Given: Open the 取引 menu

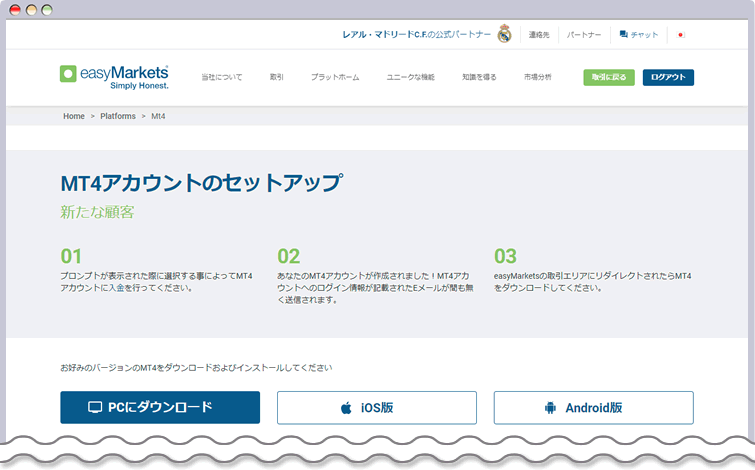Looking at the screenshot, I should pos(276,77).
